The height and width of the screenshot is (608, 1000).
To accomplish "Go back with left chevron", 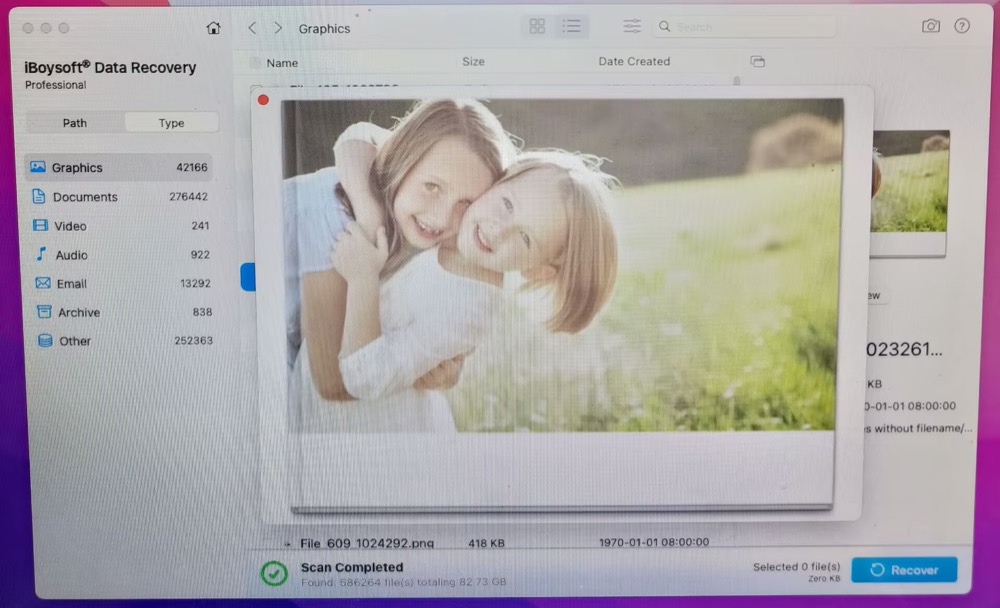I will tap(253, 28).
